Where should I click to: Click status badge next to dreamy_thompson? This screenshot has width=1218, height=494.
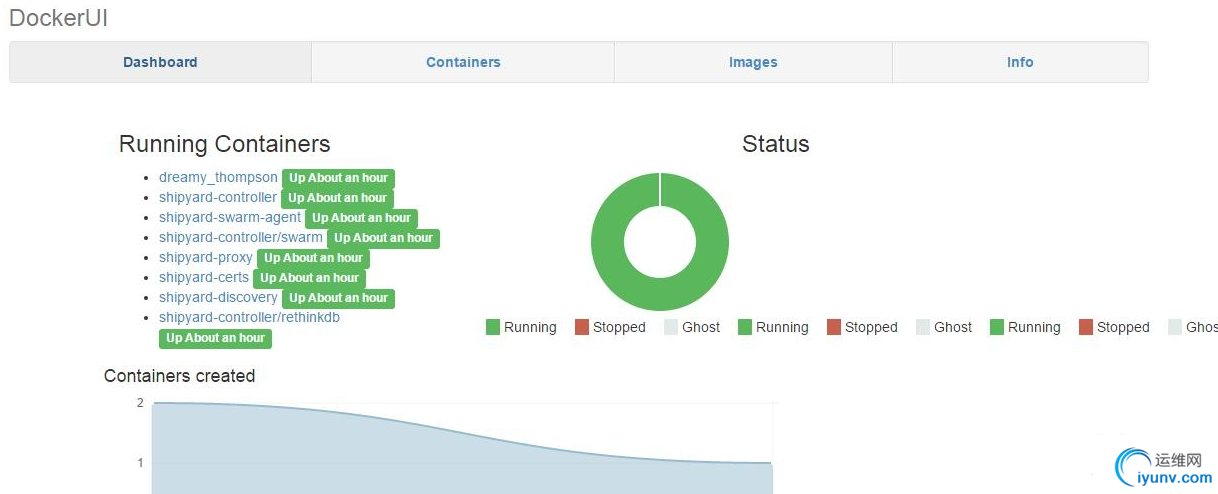338,178
